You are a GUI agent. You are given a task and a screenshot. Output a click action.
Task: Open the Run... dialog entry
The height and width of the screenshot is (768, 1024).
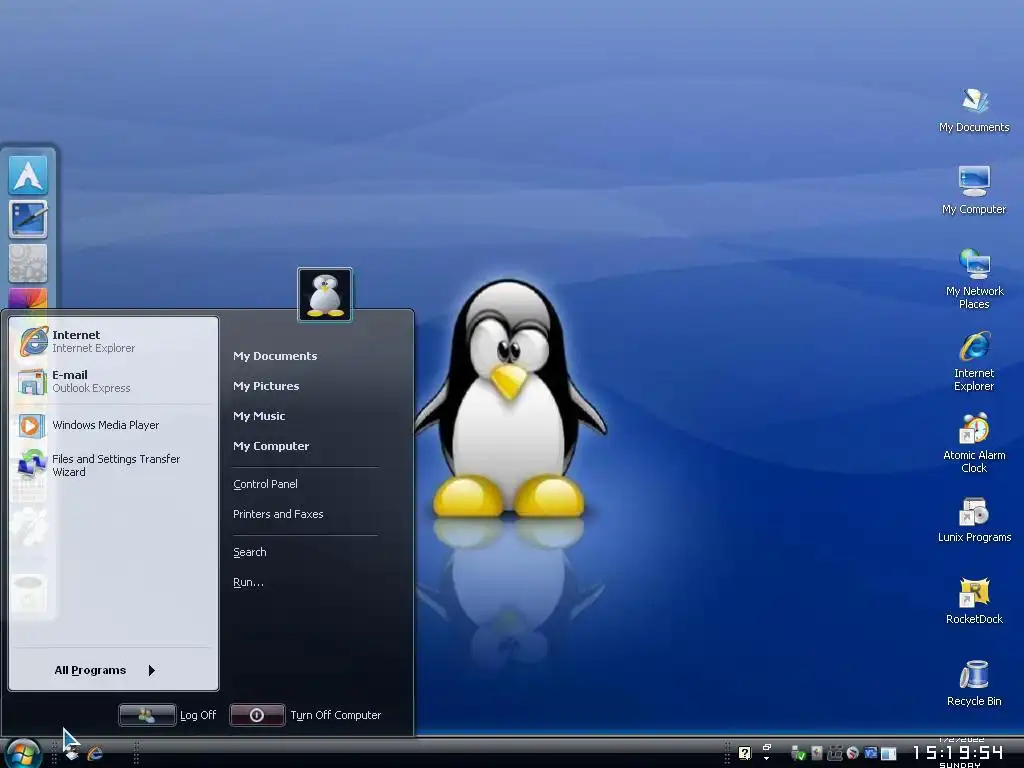(248, 582)
